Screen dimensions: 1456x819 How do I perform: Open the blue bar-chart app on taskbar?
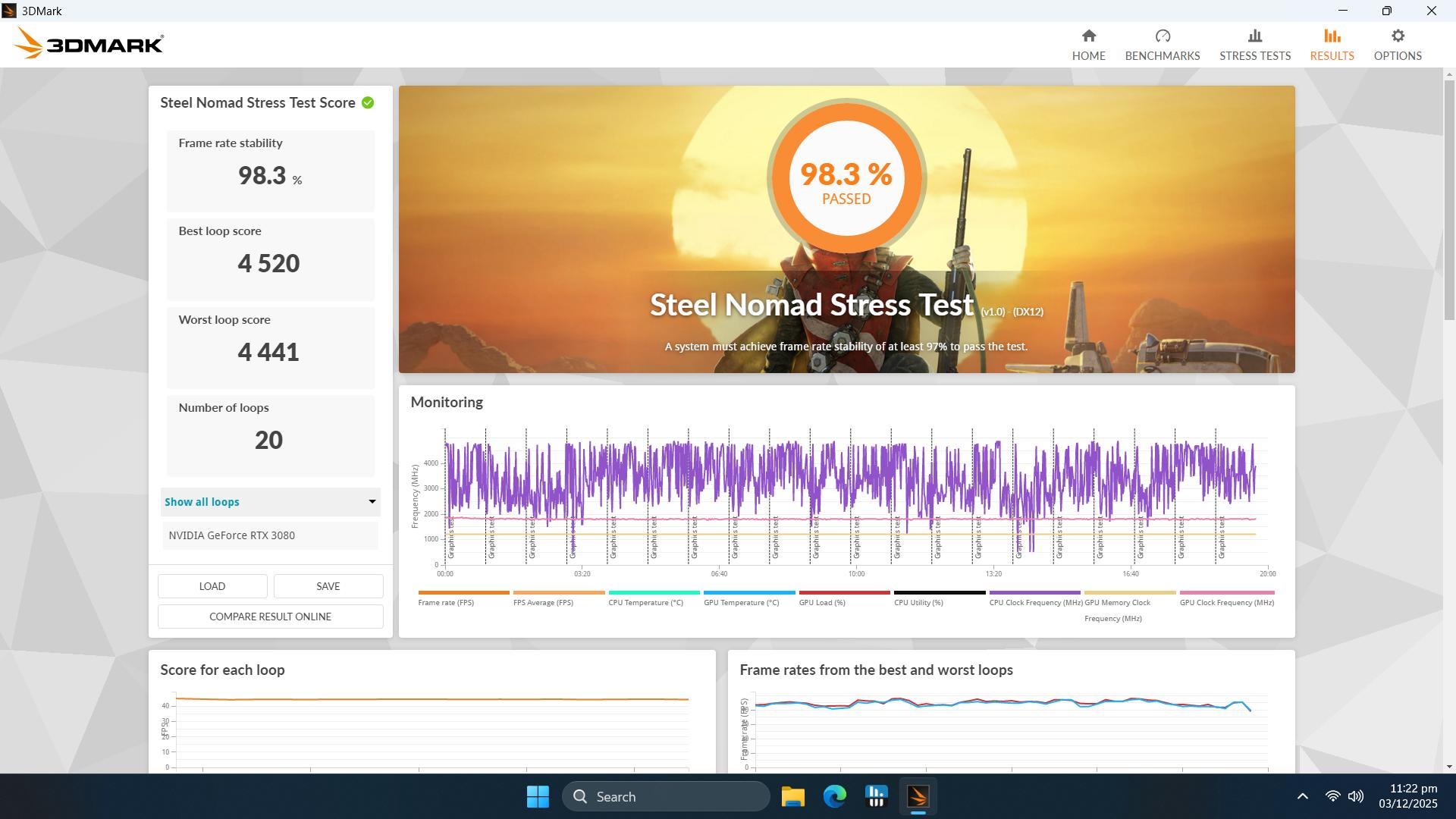pyautogui.click(x=876, y=796)
